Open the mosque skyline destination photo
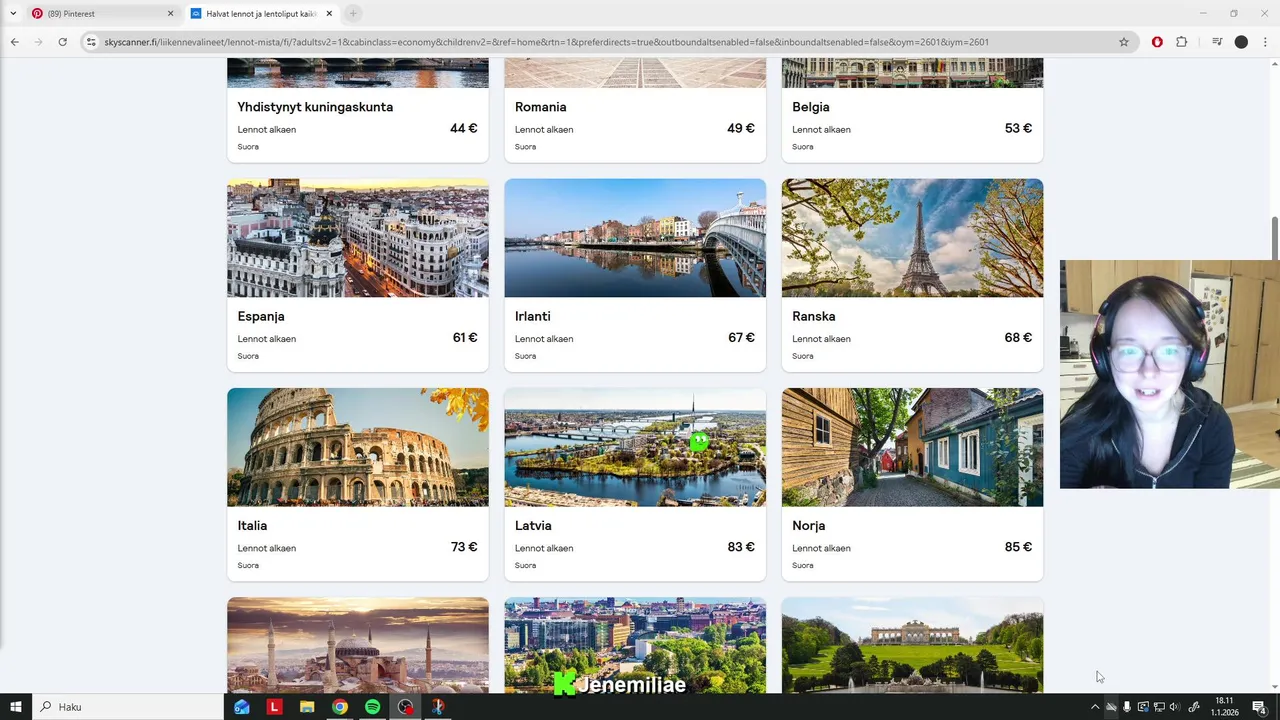This screenshot has height=720, width=1280. [358, 645]
